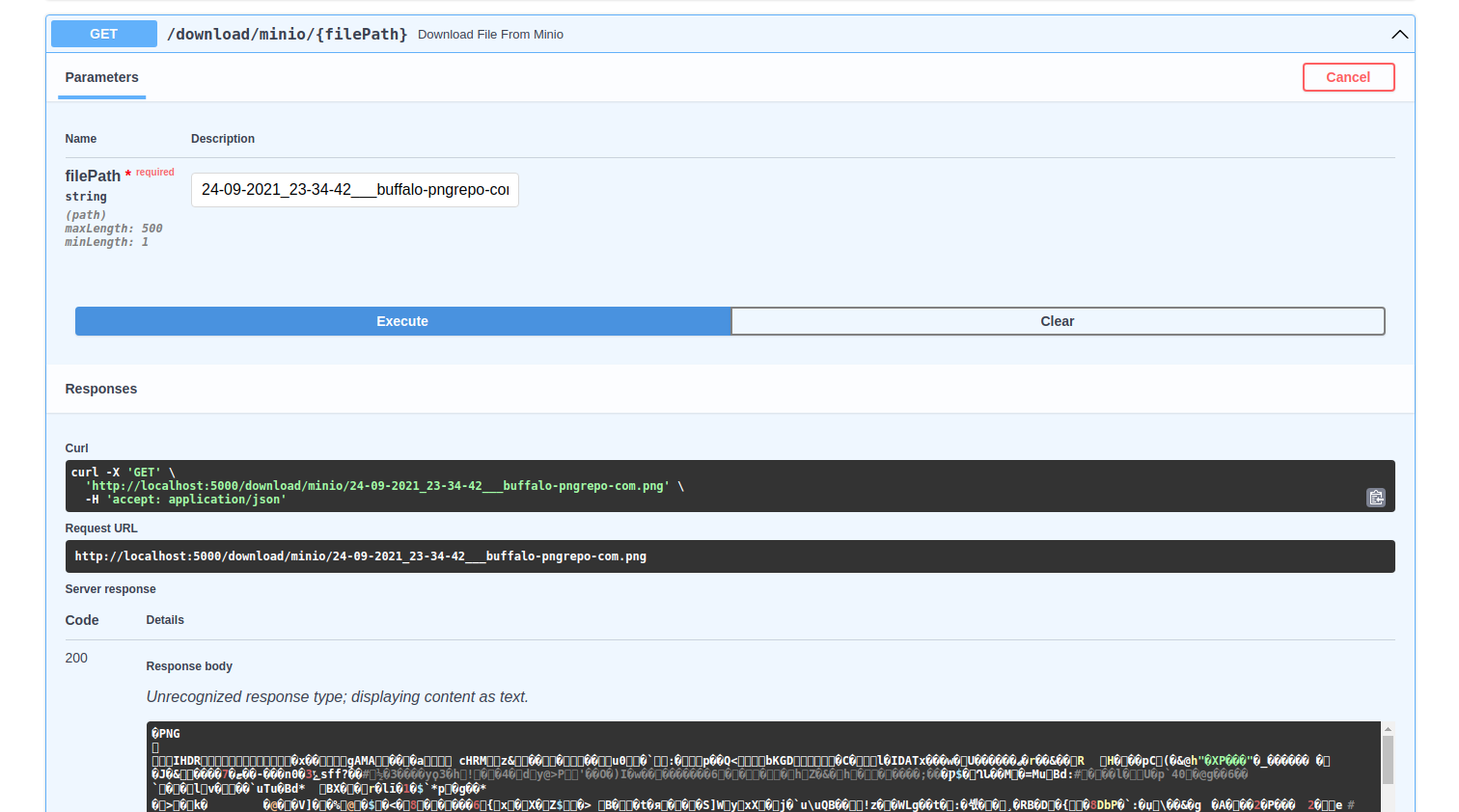
Task: Click the PNG response body content
Action: [763, 767]
